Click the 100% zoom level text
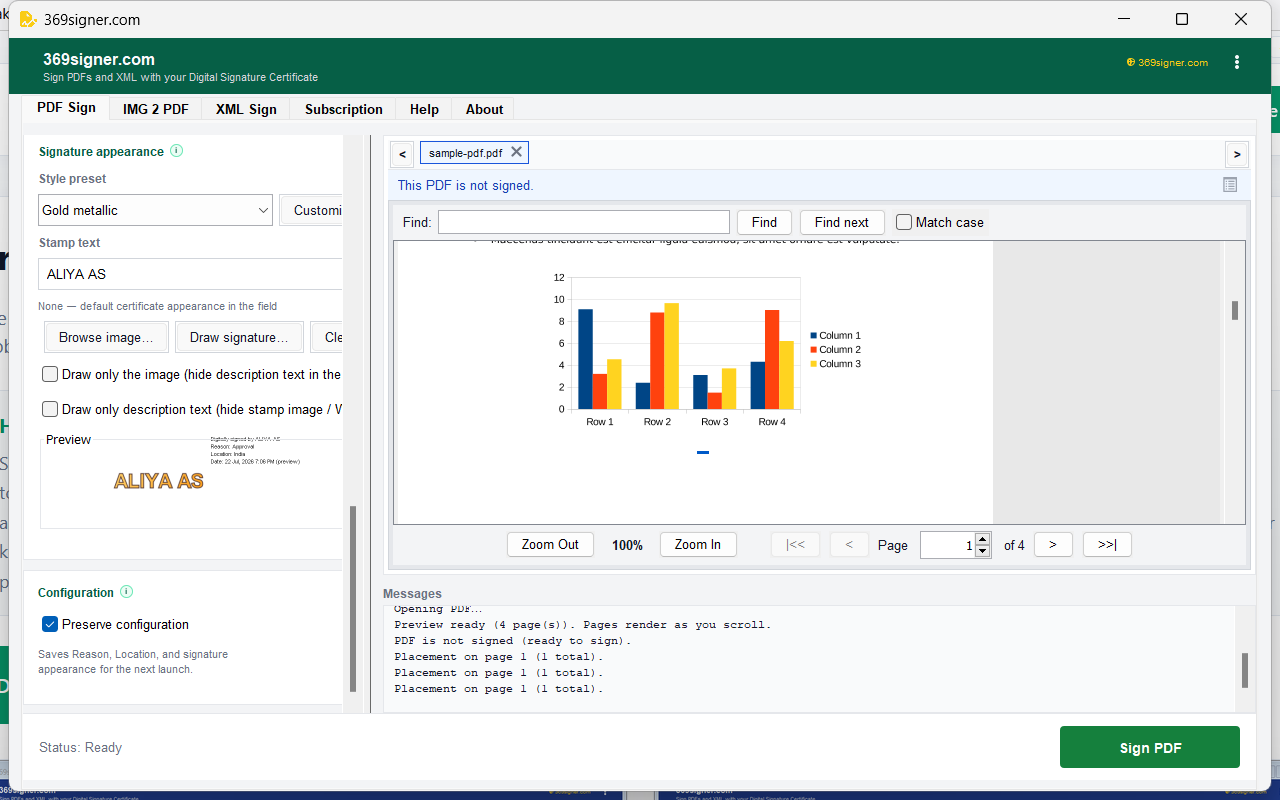The width and height of the screenshot is (1280, 800). 627,545
